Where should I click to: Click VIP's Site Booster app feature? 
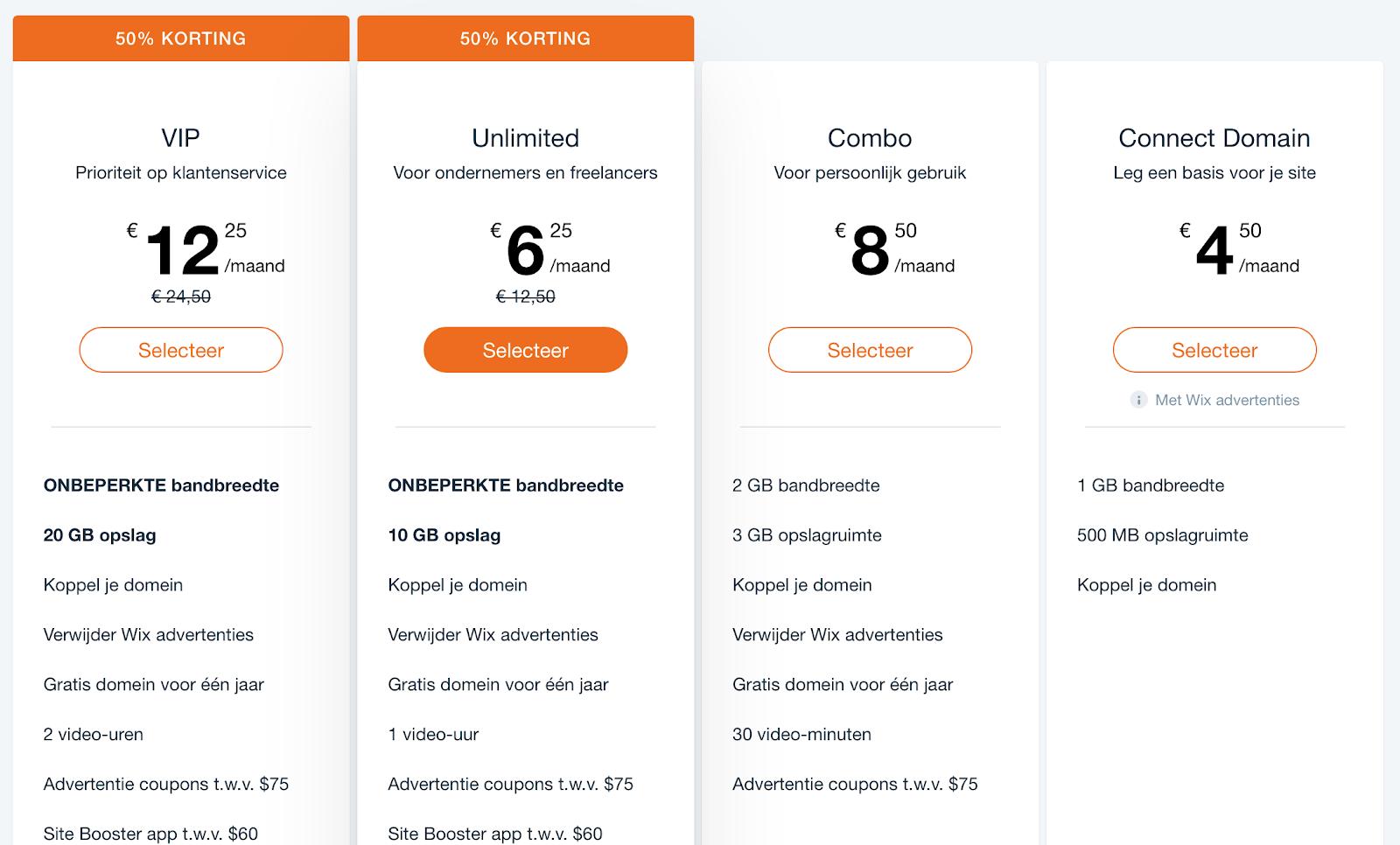[x=150, y=834]
